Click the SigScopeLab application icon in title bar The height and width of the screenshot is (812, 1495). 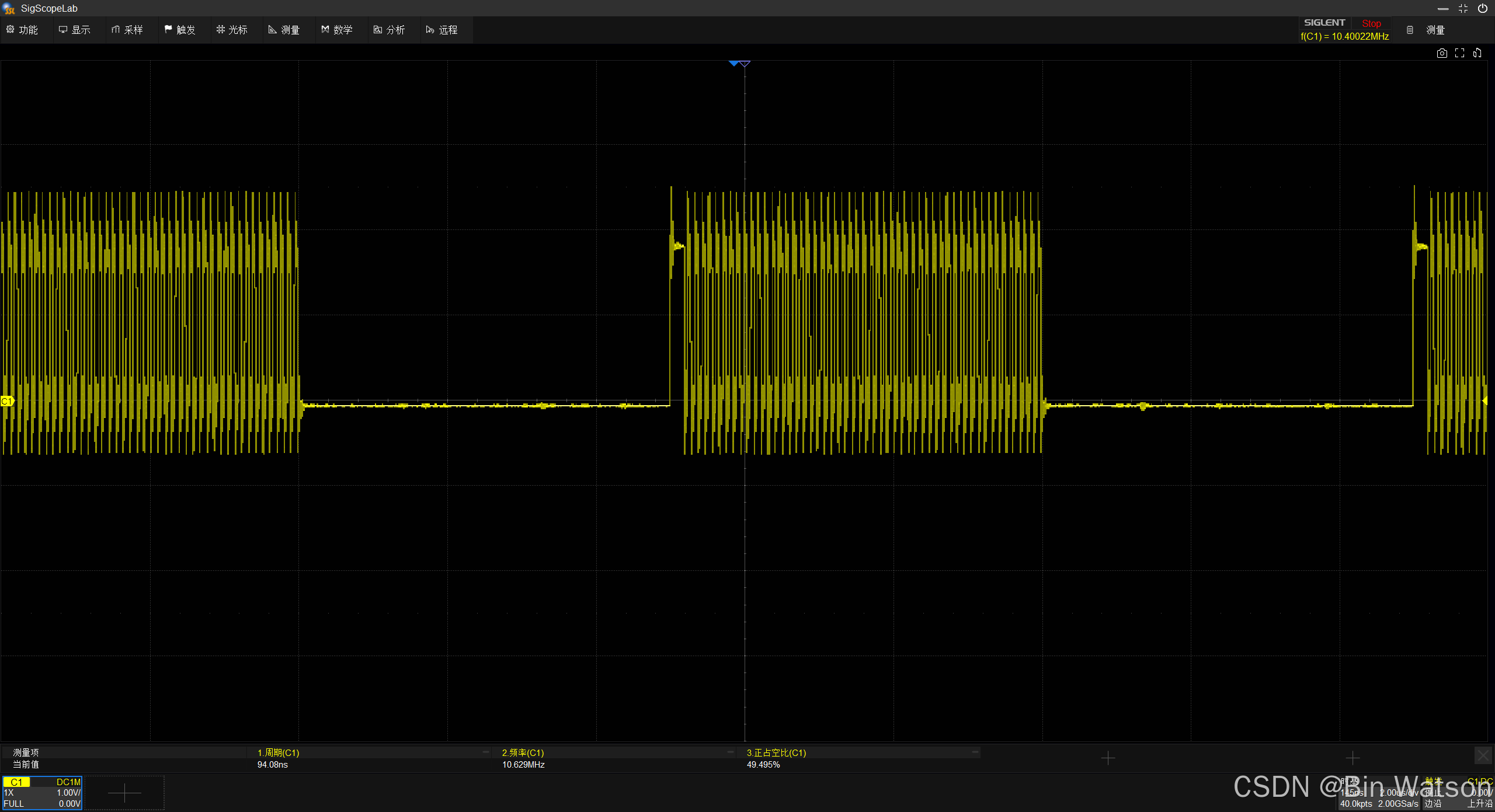(x=9, y=8)
